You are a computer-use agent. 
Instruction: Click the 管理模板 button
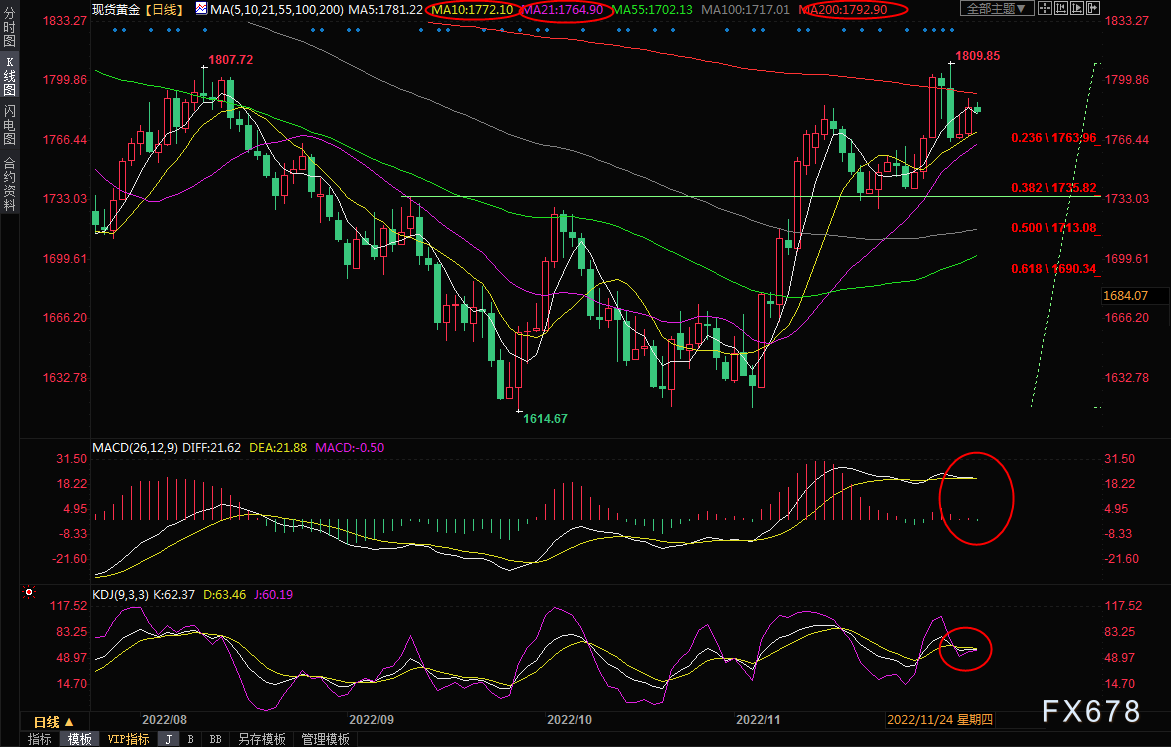click(x=325, y=739)
